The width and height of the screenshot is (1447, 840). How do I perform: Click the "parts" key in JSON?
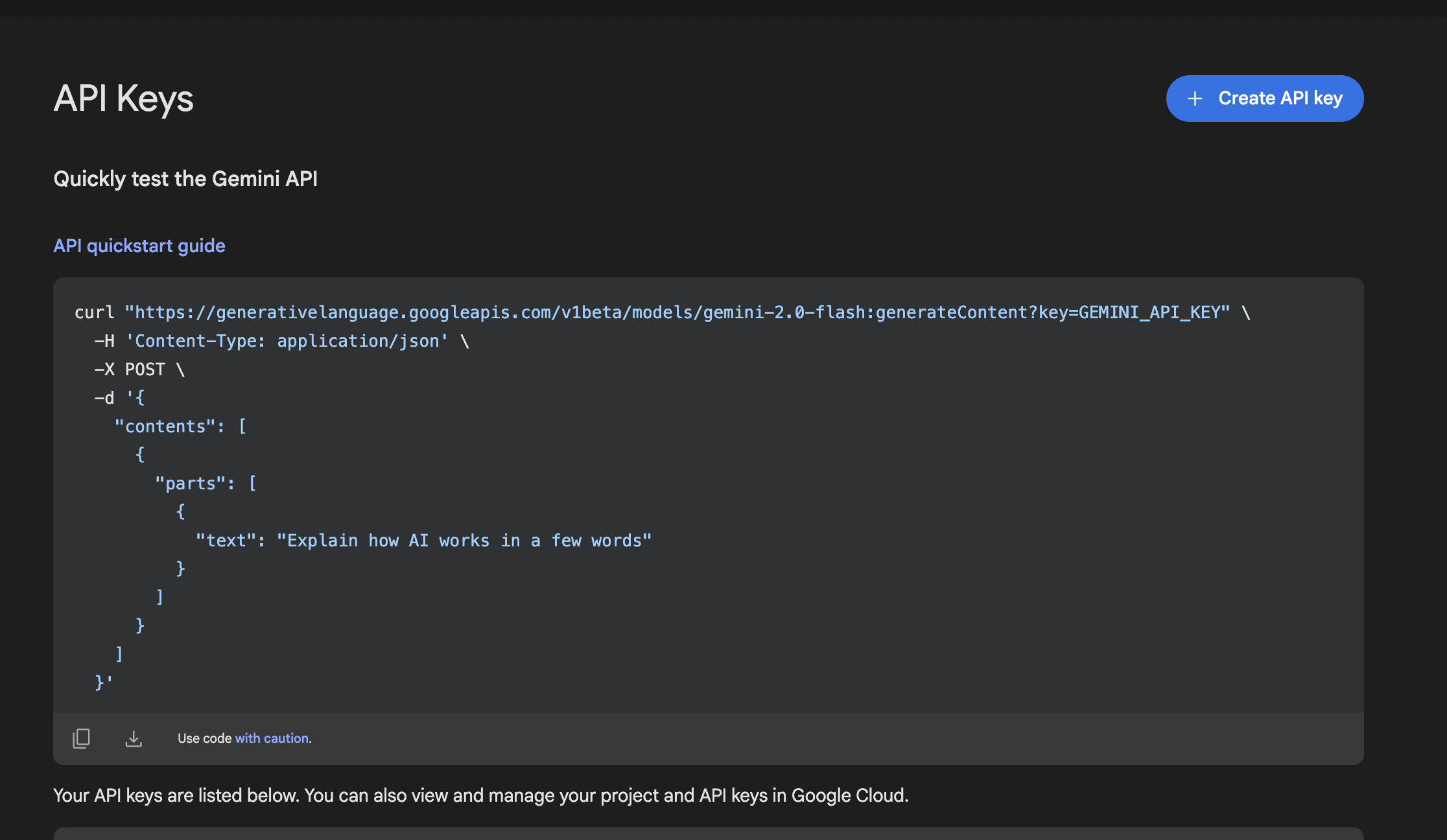point(190,484)
